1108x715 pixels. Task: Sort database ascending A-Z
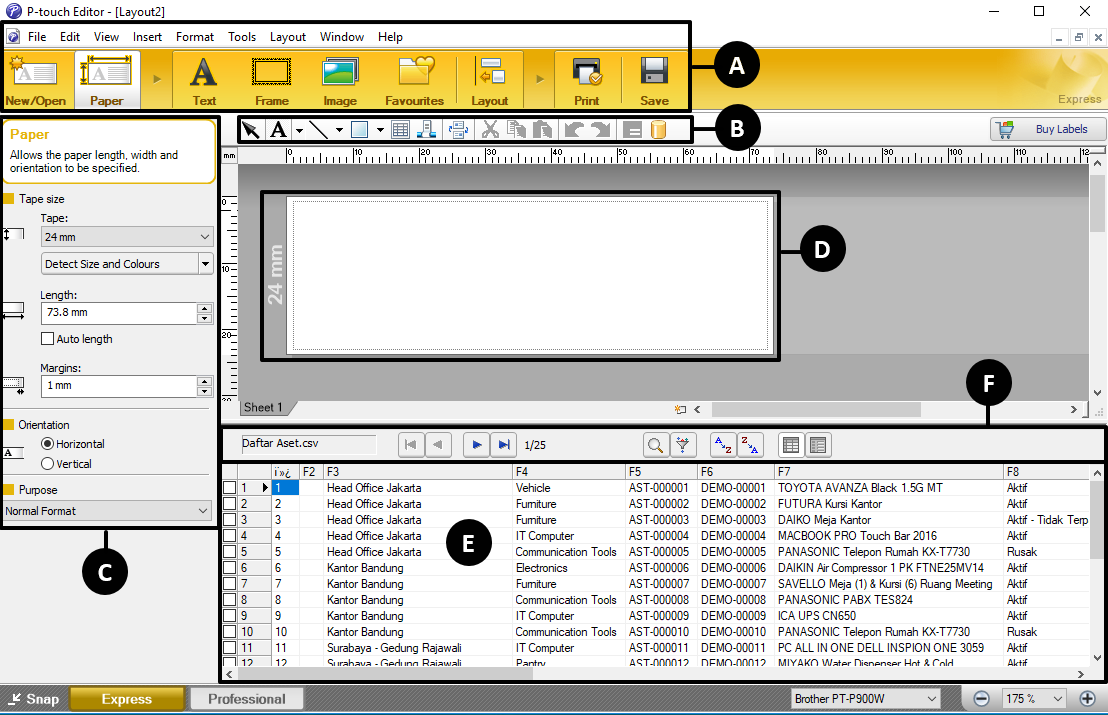(721, 445)
